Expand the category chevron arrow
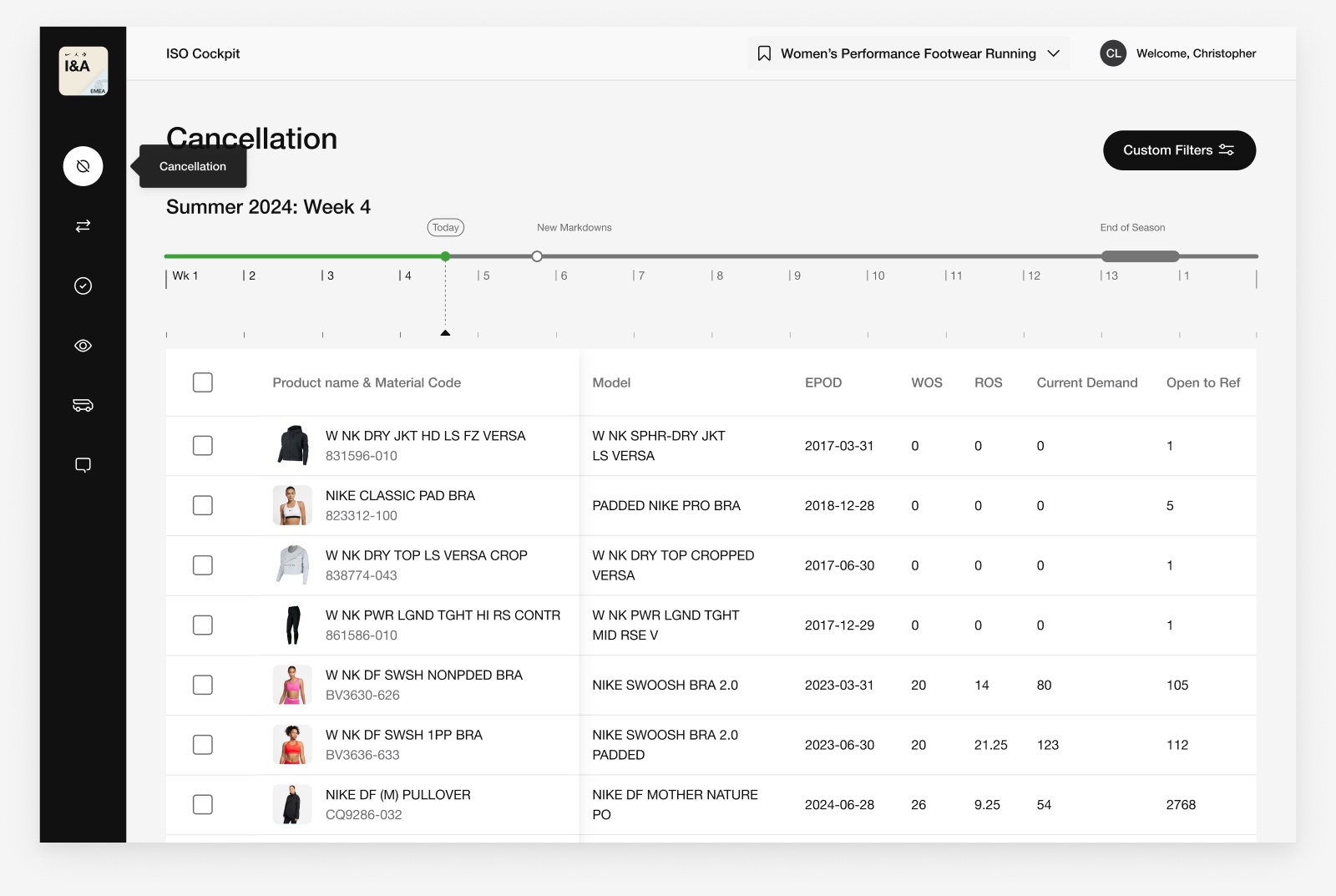 [x=1054, y=53]
